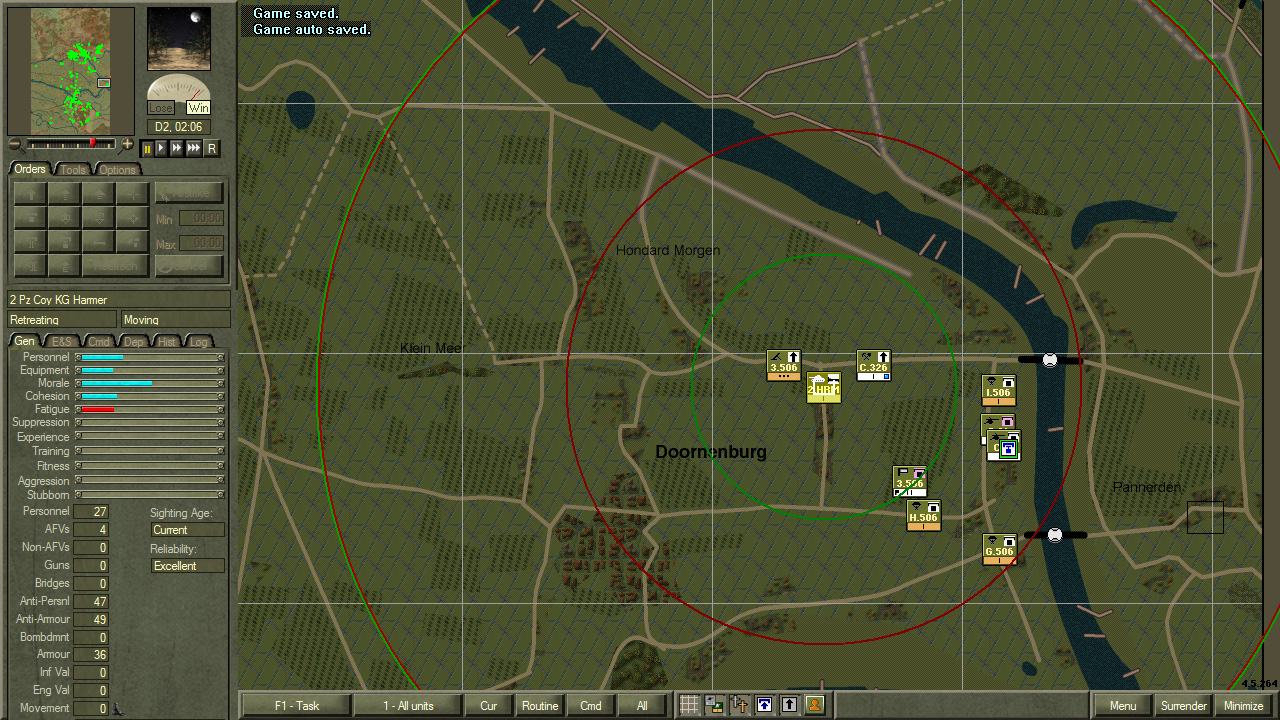Click the 'Moving' status field
This screenshot has width=1280, height=720.
(x=176, y=320)
